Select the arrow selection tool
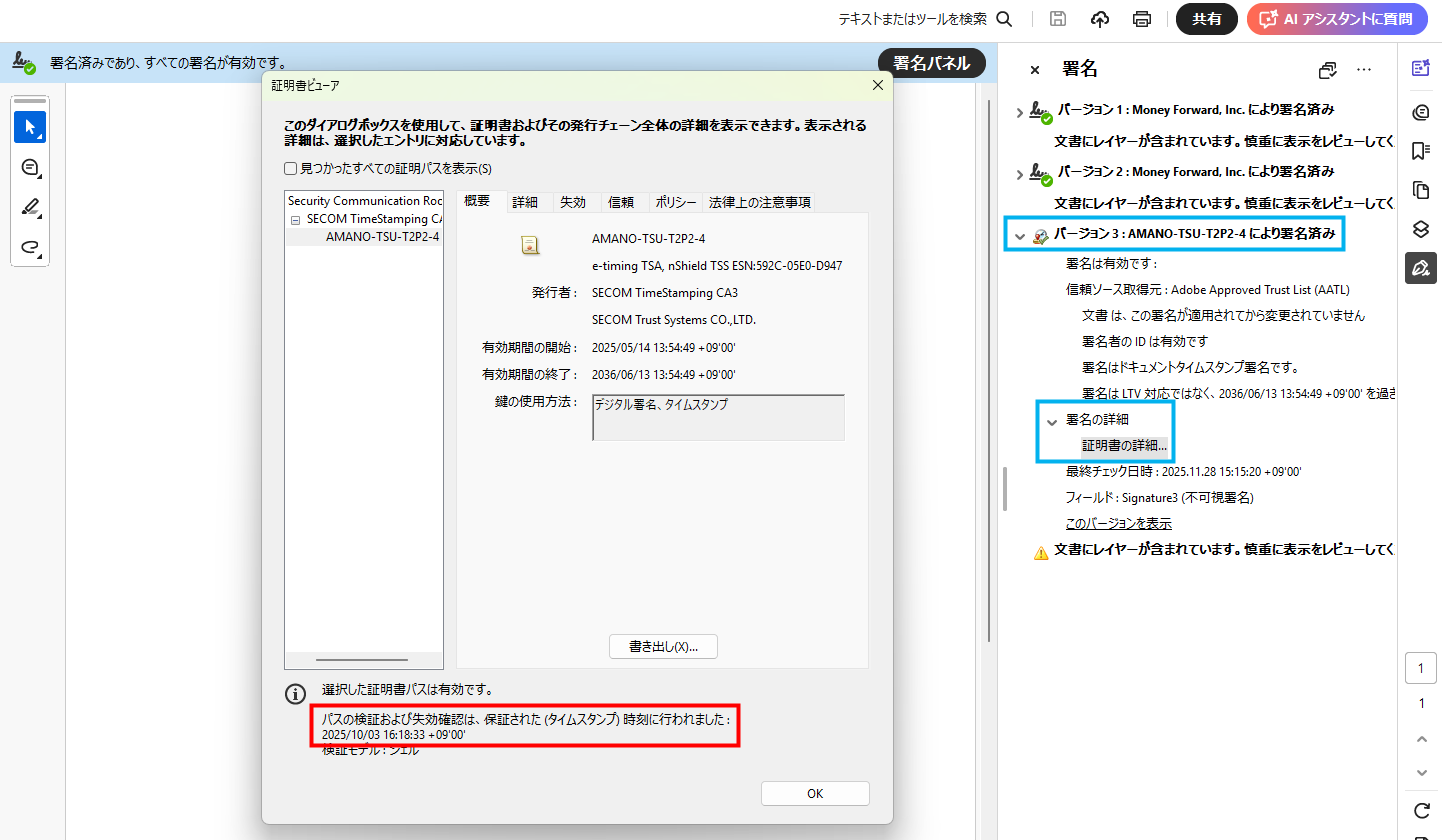This screenshot has height=840, width=1442. point(30,127)
